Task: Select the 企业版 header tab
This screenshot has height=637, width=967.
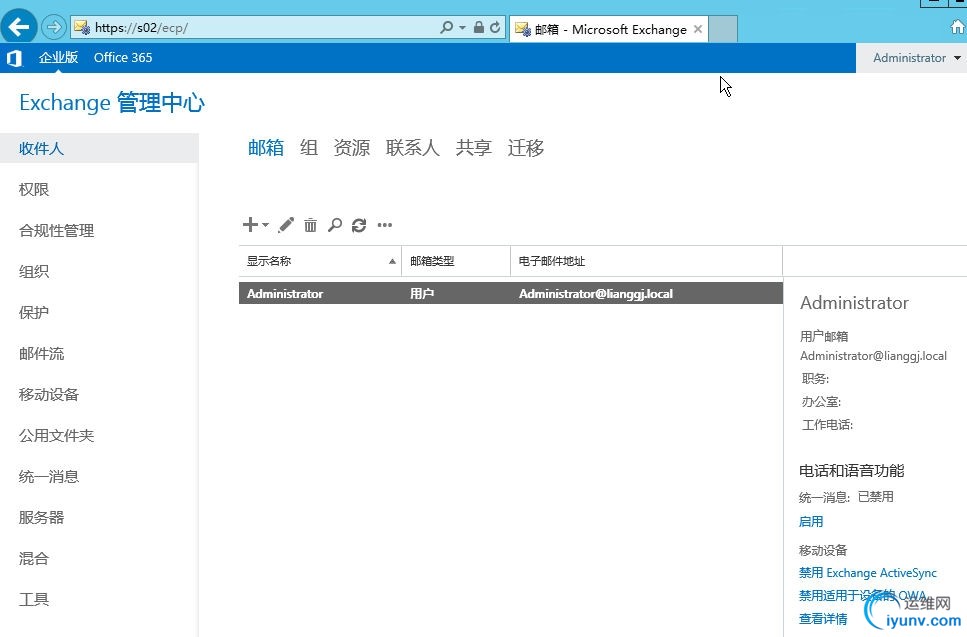Action: coord(58,57)
